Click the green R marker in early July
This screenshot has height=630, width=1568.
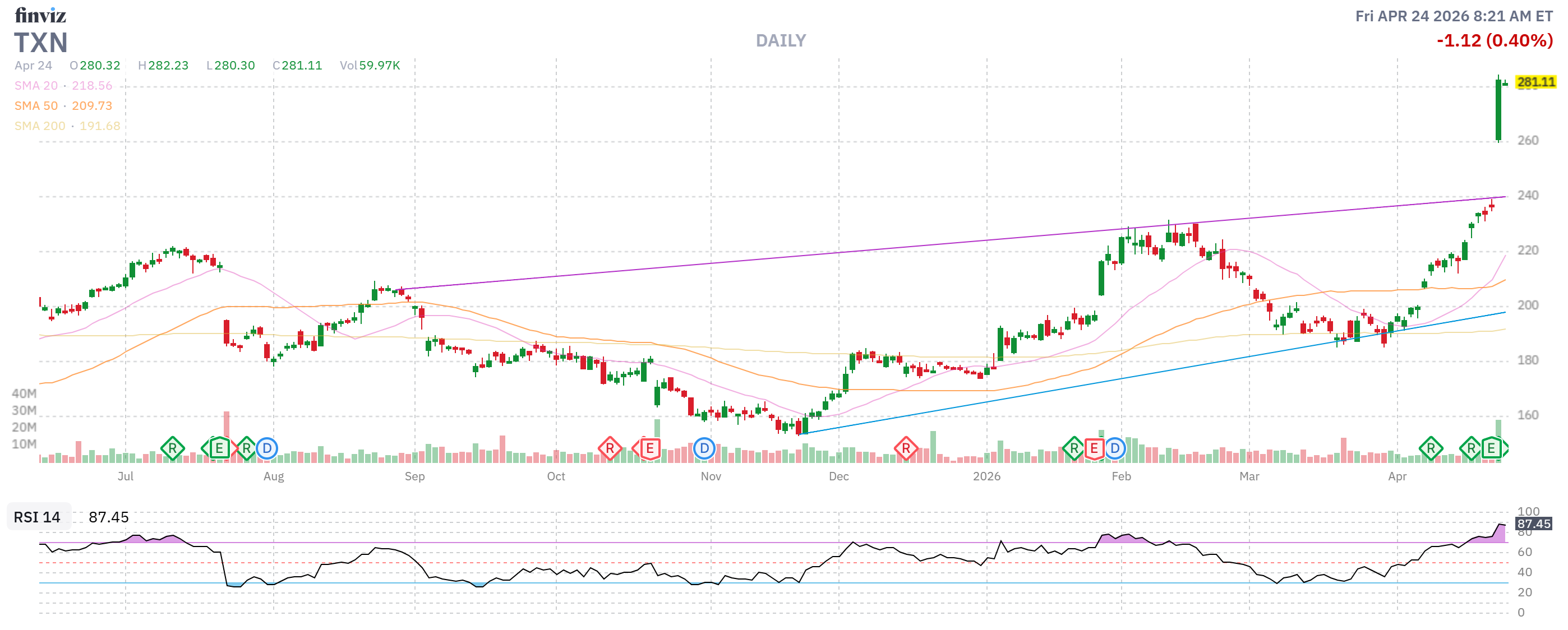coord(172,449)
